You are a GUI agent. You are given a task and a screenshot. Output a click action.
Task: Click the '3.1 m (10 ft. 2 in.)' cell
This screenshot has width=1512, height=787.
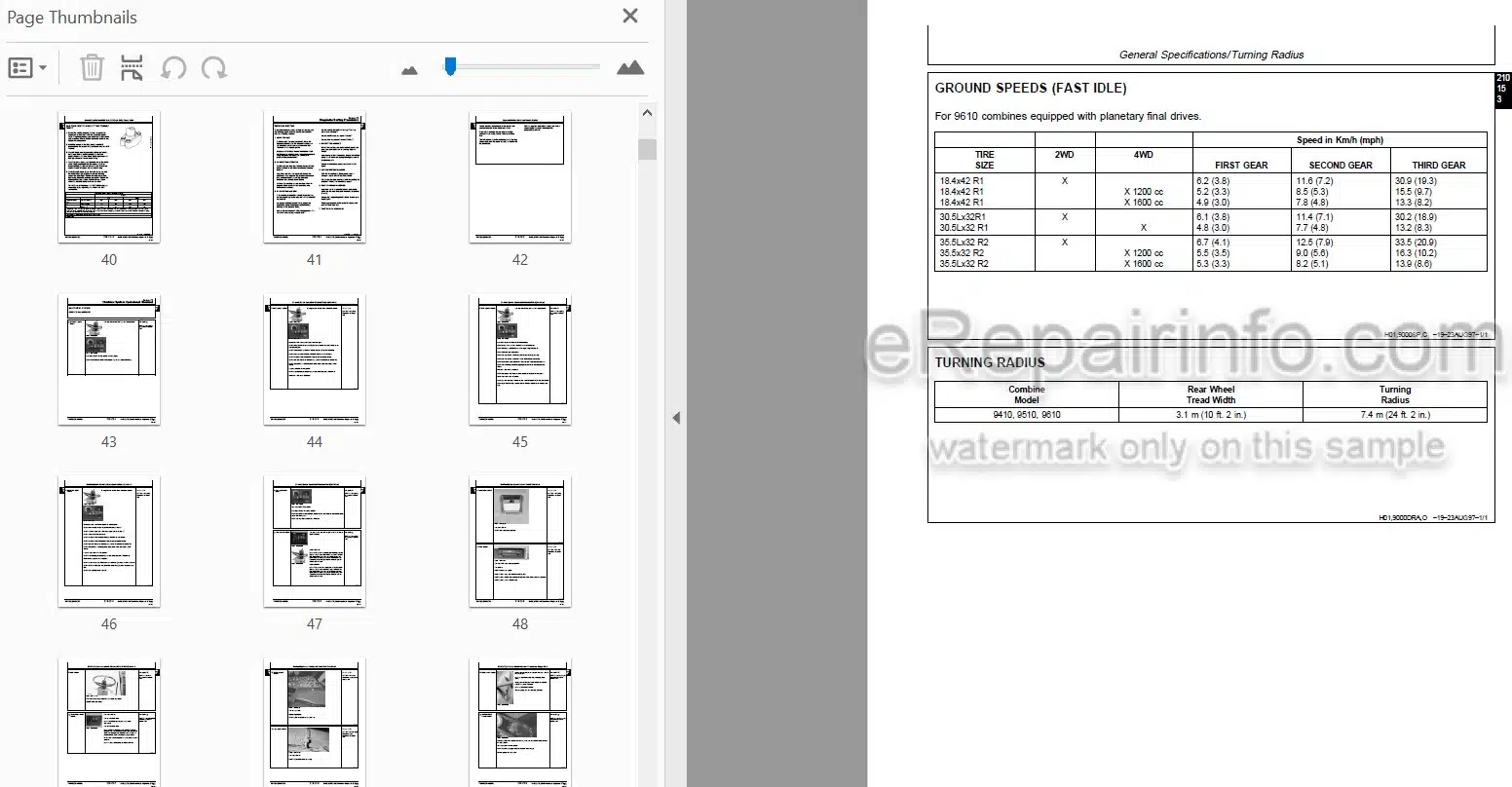(x=1211, y=415)
